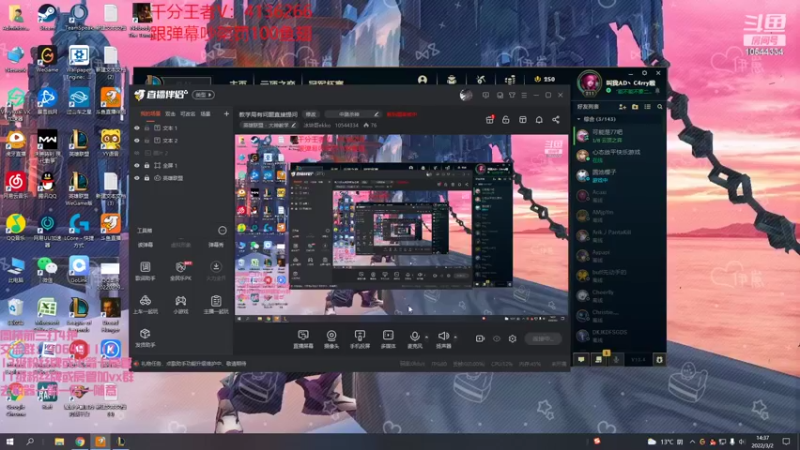Screen dimensions: 800x450
Task: Click the 主播一起玩 tool icon
Action: 216,301
